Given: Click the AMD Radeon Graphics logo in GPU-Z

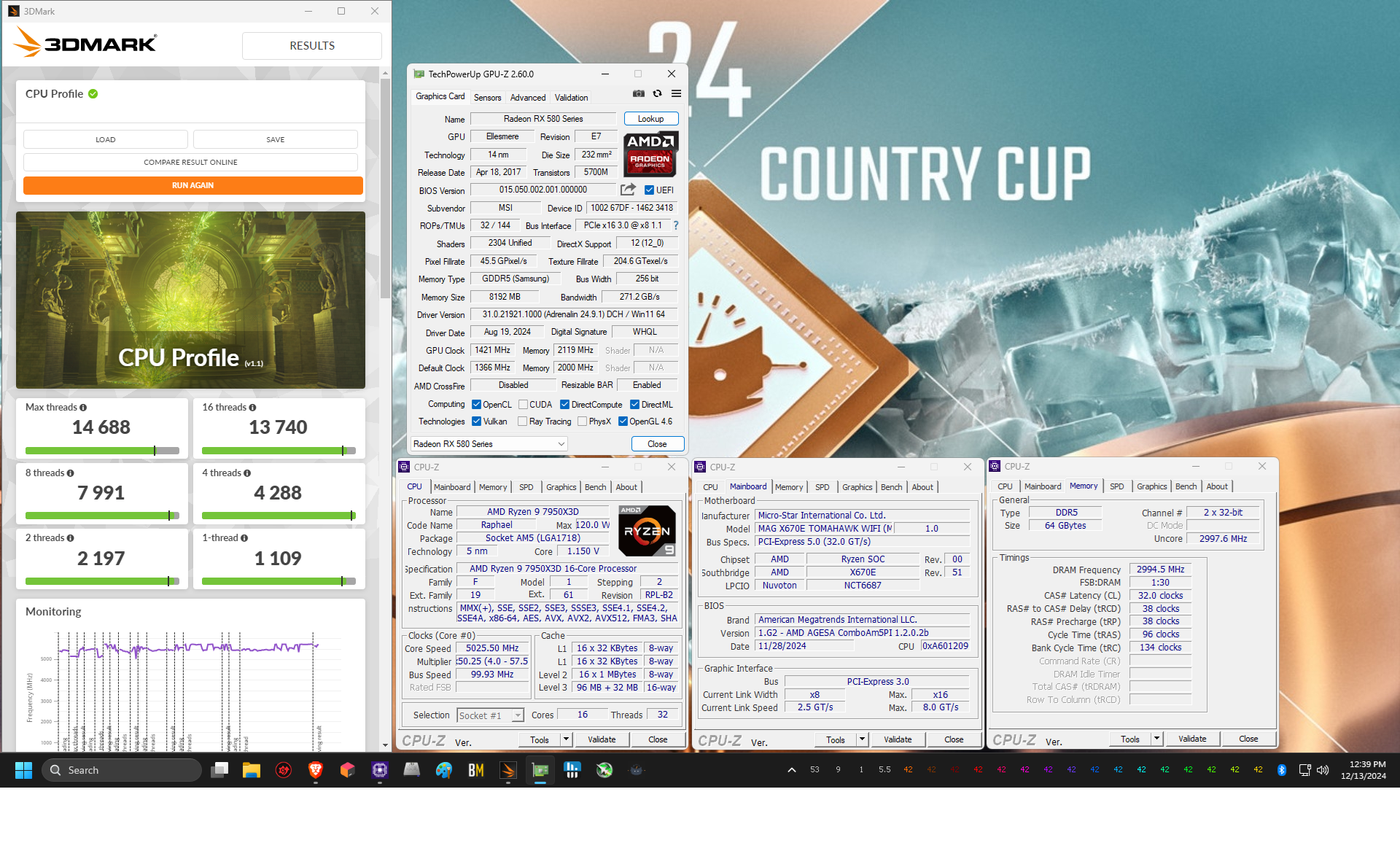Looking at the screenshot, I should 650,154.
